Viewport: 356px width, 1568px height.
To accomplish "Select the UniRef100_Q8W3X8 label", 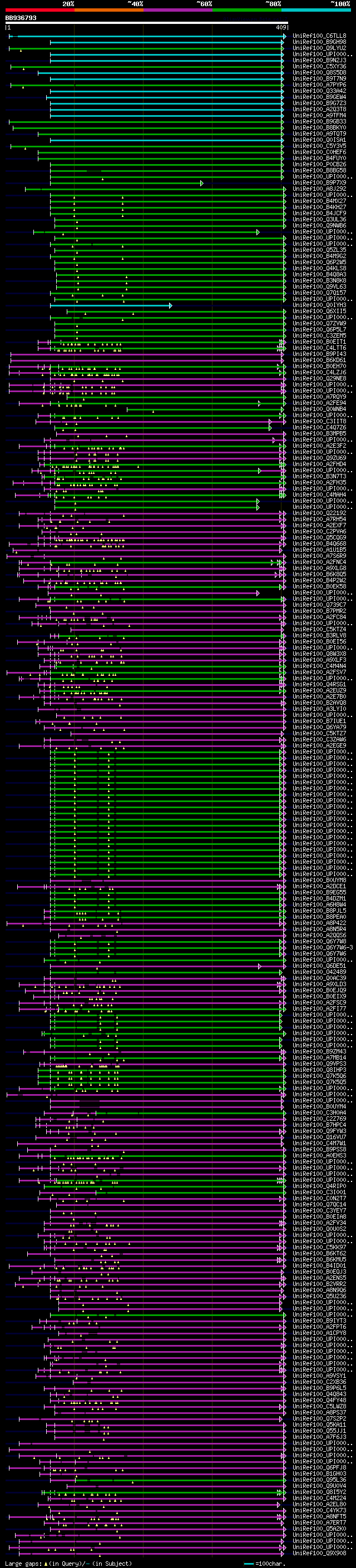I will pyautogui.click(x=319, y=654).
